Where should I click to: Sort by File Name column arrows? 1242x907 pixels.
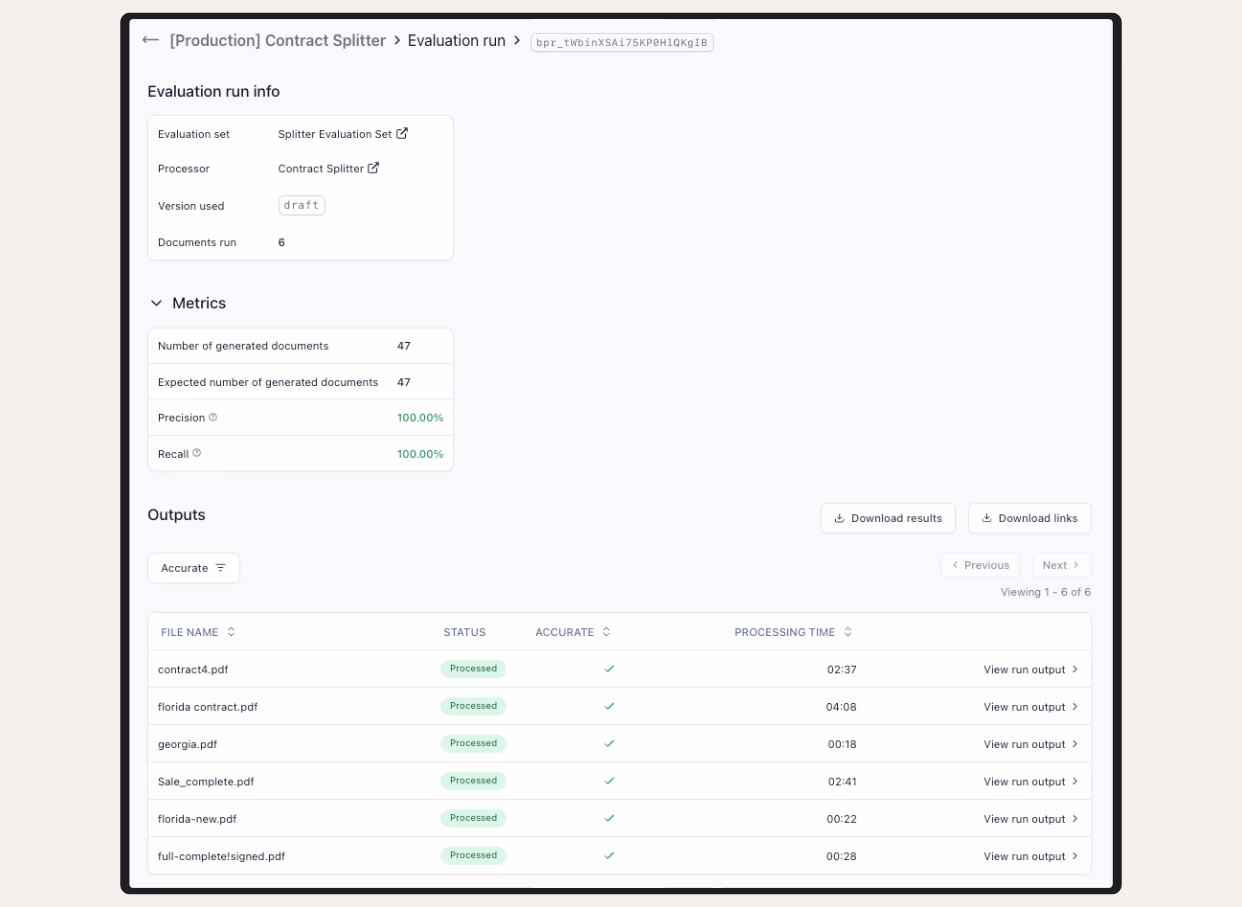coord(231,632)
